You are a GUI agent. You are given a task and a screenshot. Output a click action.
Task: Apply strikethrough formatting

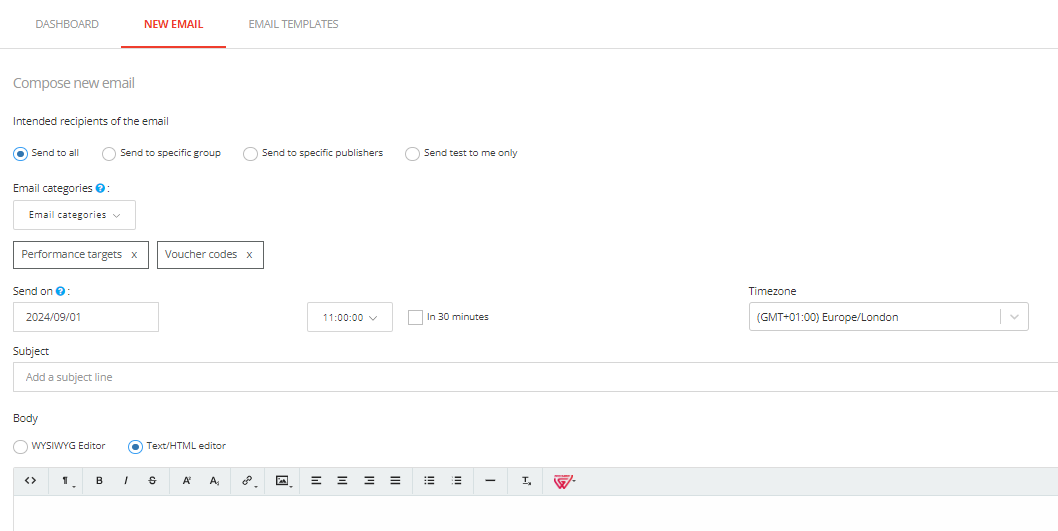[152, 481]
